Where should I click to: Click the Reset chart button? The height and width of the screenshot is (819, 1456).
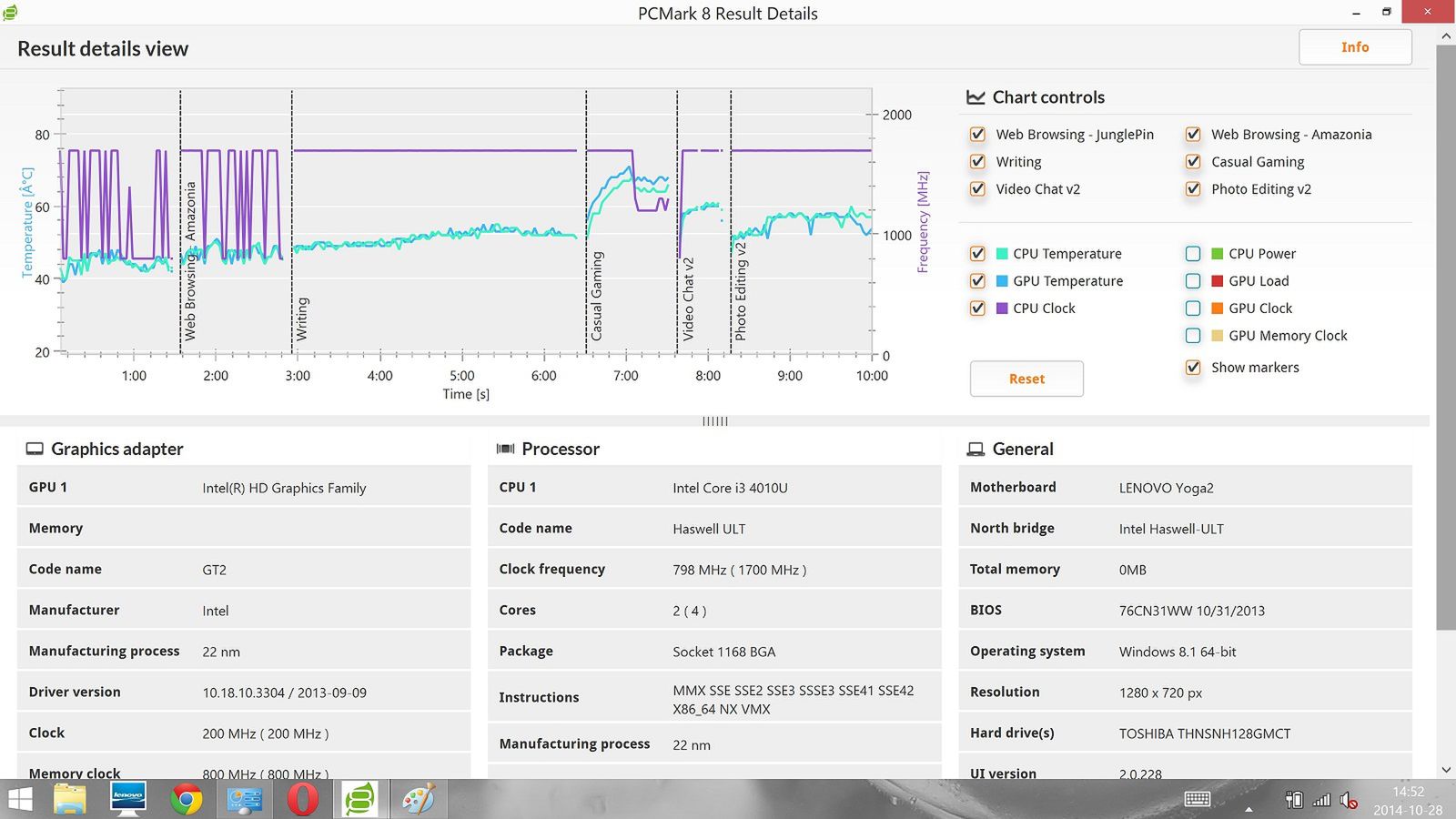(x=1026, y=379)
